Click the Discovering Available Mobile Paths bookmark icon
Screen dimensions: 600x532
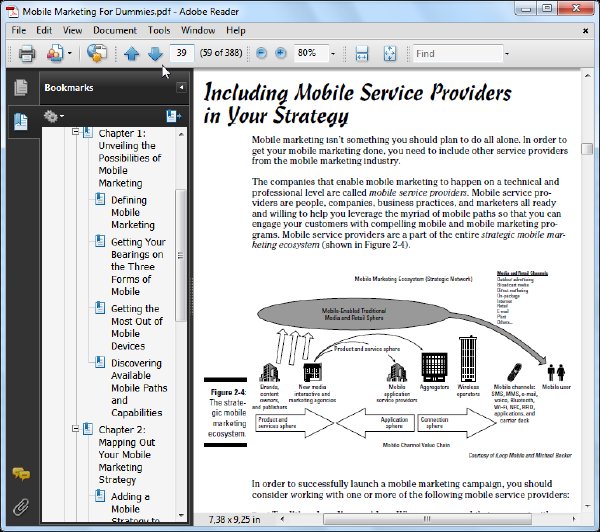(x=100, y=362)
